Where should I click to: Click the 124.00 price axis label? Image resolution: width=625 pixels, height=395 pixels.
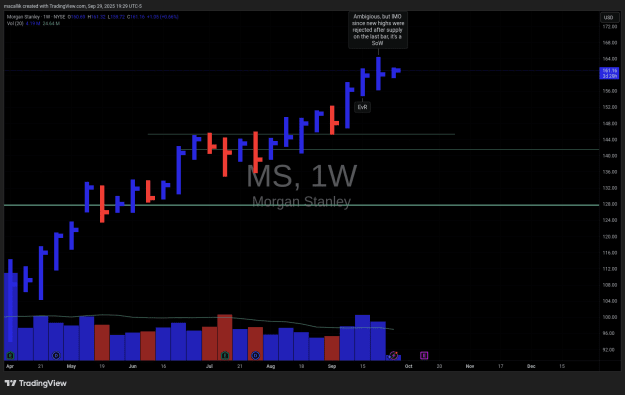[x=610, y=220]
